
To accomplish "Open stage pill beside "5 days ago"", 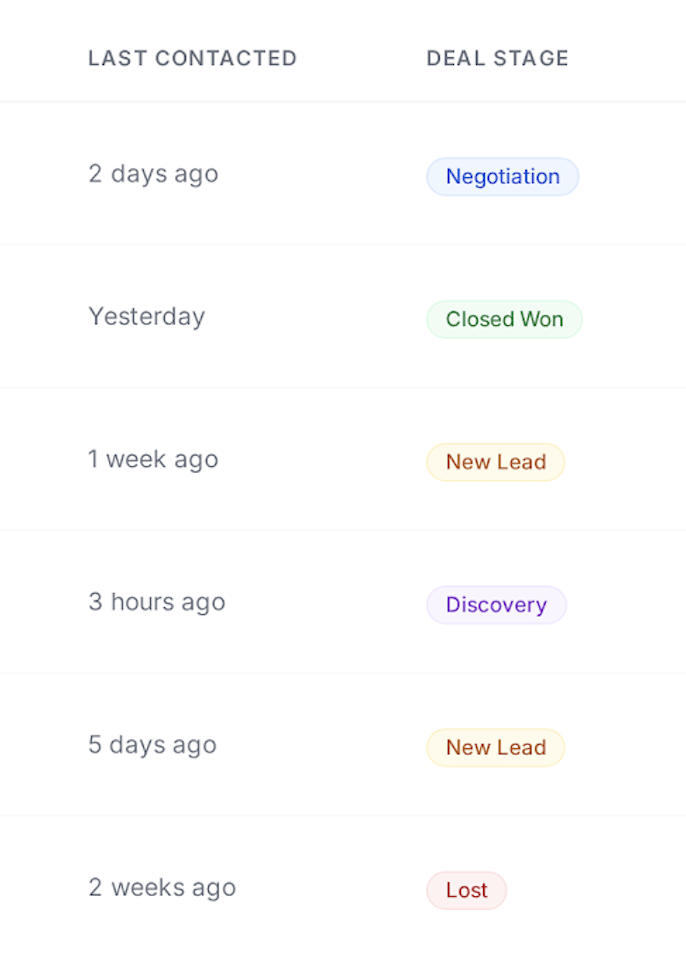I will tap(495, 747).
